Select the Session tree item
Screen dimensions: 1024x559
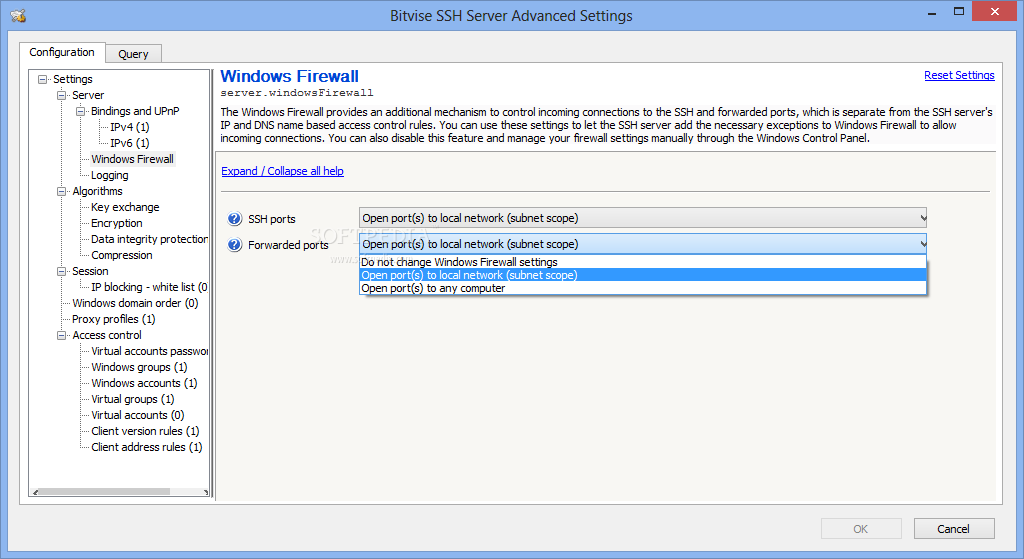(x=90, y=271)
